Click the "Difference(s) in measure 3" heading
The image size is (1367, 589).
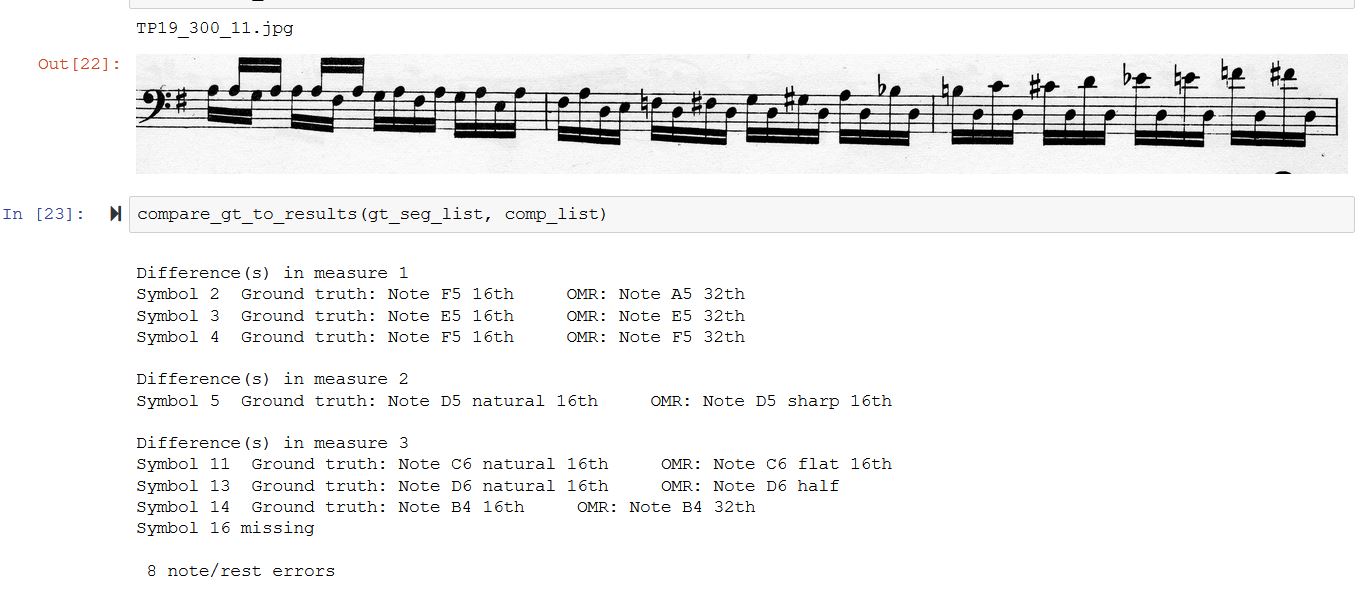272,443
